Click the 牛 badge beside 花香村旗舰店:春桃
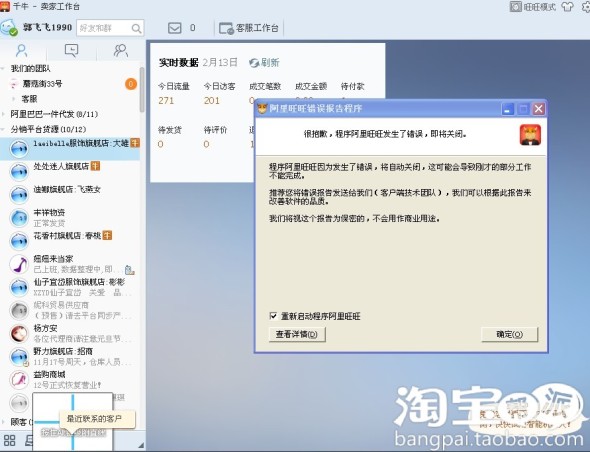Image resolution: width=590 pixels, height=452 pixels. [x=108, y=236]
